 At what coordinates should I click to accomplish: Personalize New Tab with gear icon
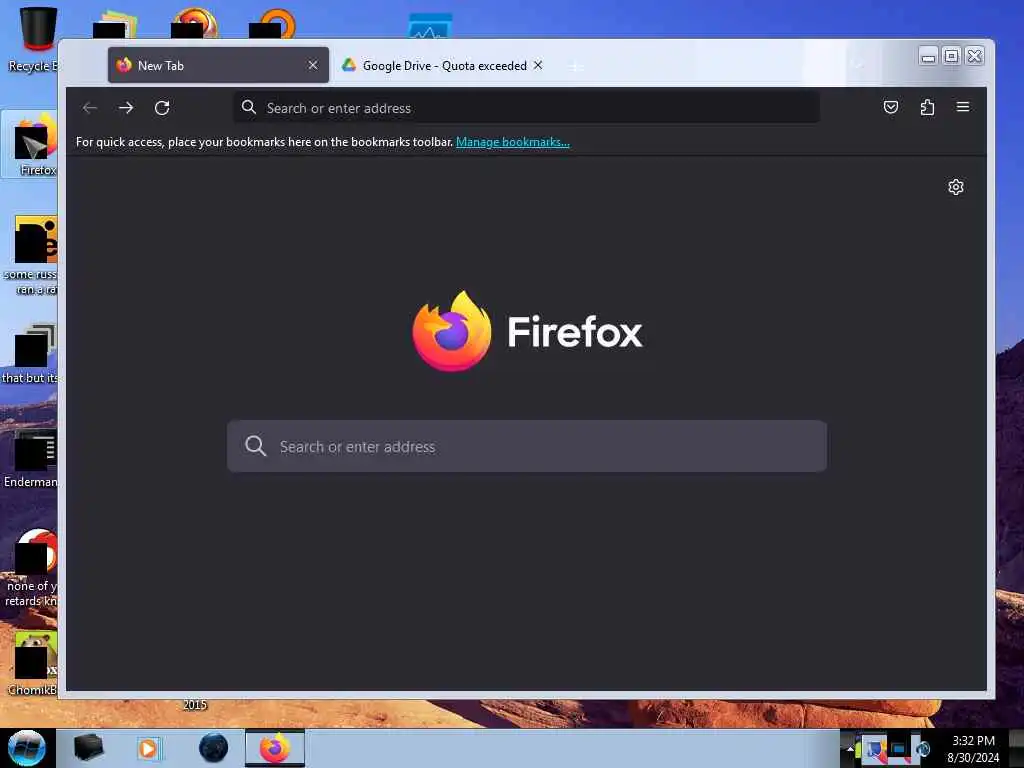tap(955, 187)
